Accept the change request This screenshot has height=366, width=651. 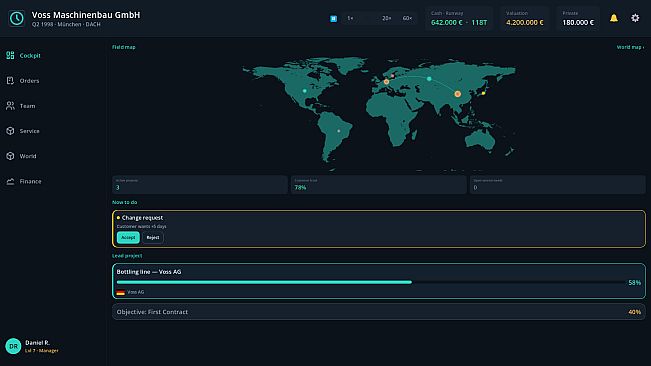[128, 237]
